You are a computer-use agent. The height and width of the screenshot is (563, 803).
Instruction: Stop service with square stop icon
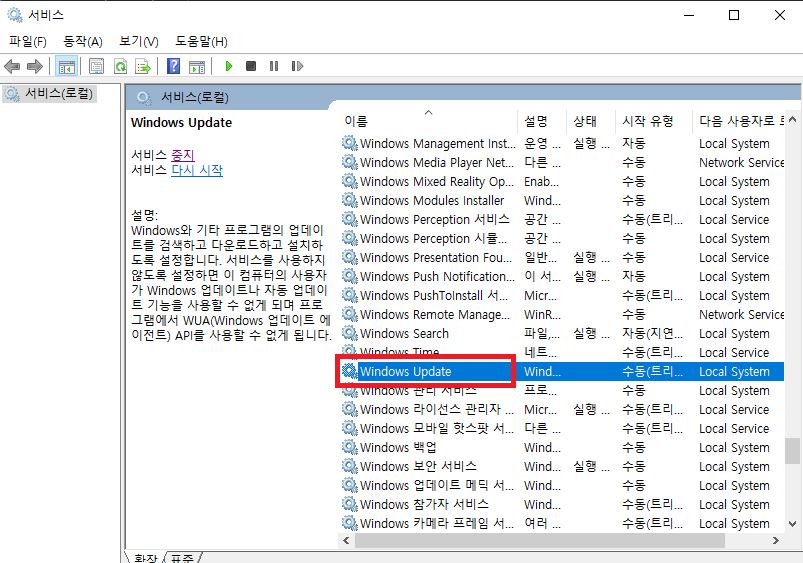(x=251, y=66)
